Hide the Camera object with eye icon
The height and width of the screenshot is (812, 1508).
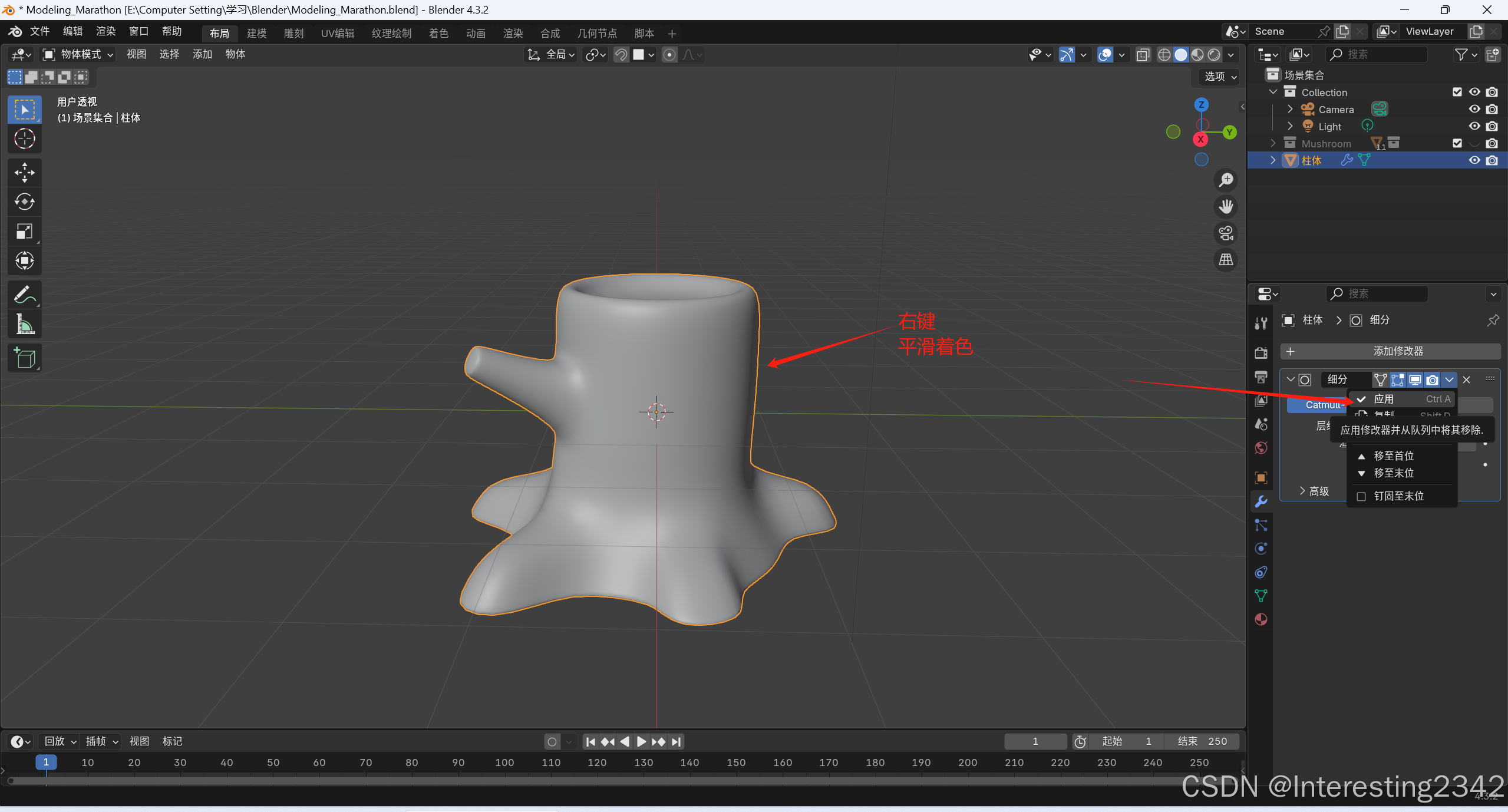coord(1474,109)
